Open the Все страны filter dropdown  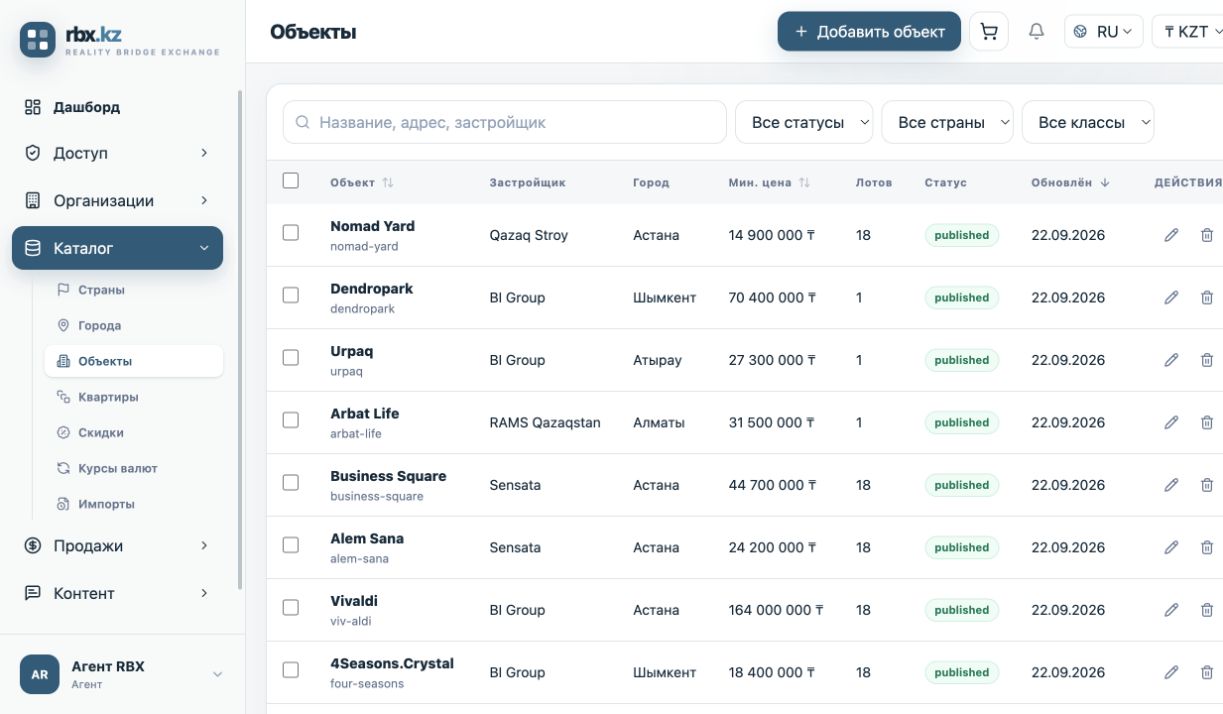tap(947, 122)
